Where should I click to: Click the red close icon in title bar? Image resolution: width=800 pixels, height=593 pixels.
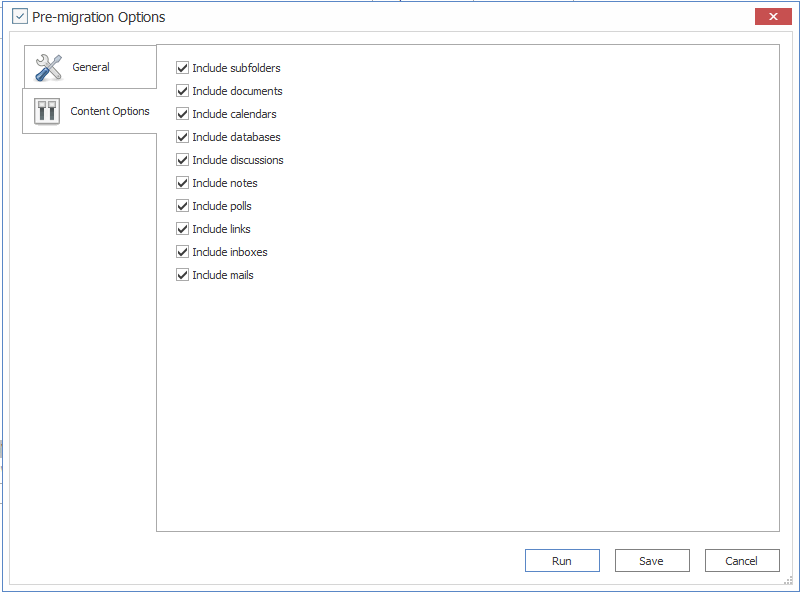[773, 16]
